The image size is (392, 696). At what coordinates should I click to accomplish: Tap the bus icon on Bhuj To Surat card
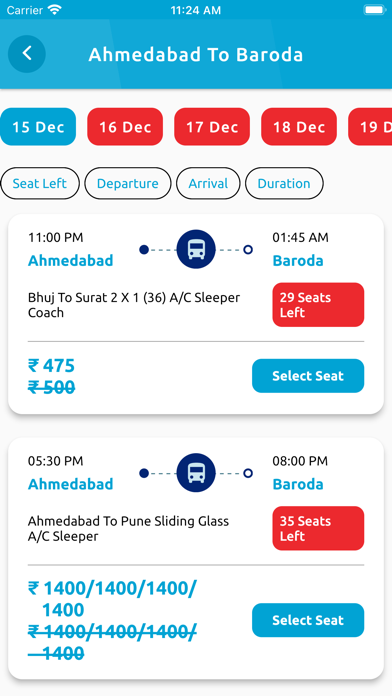coord(196,249)
